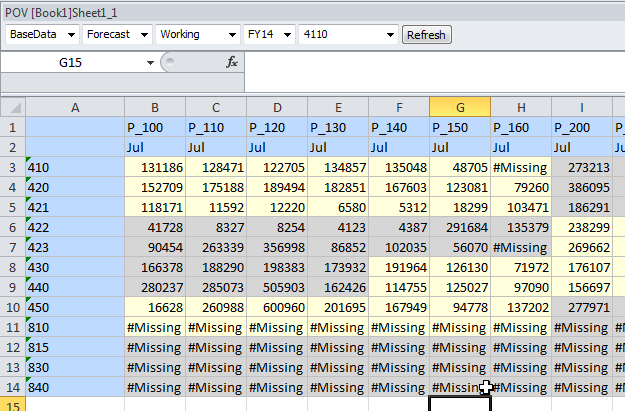Select column E header

pos(338,107)
